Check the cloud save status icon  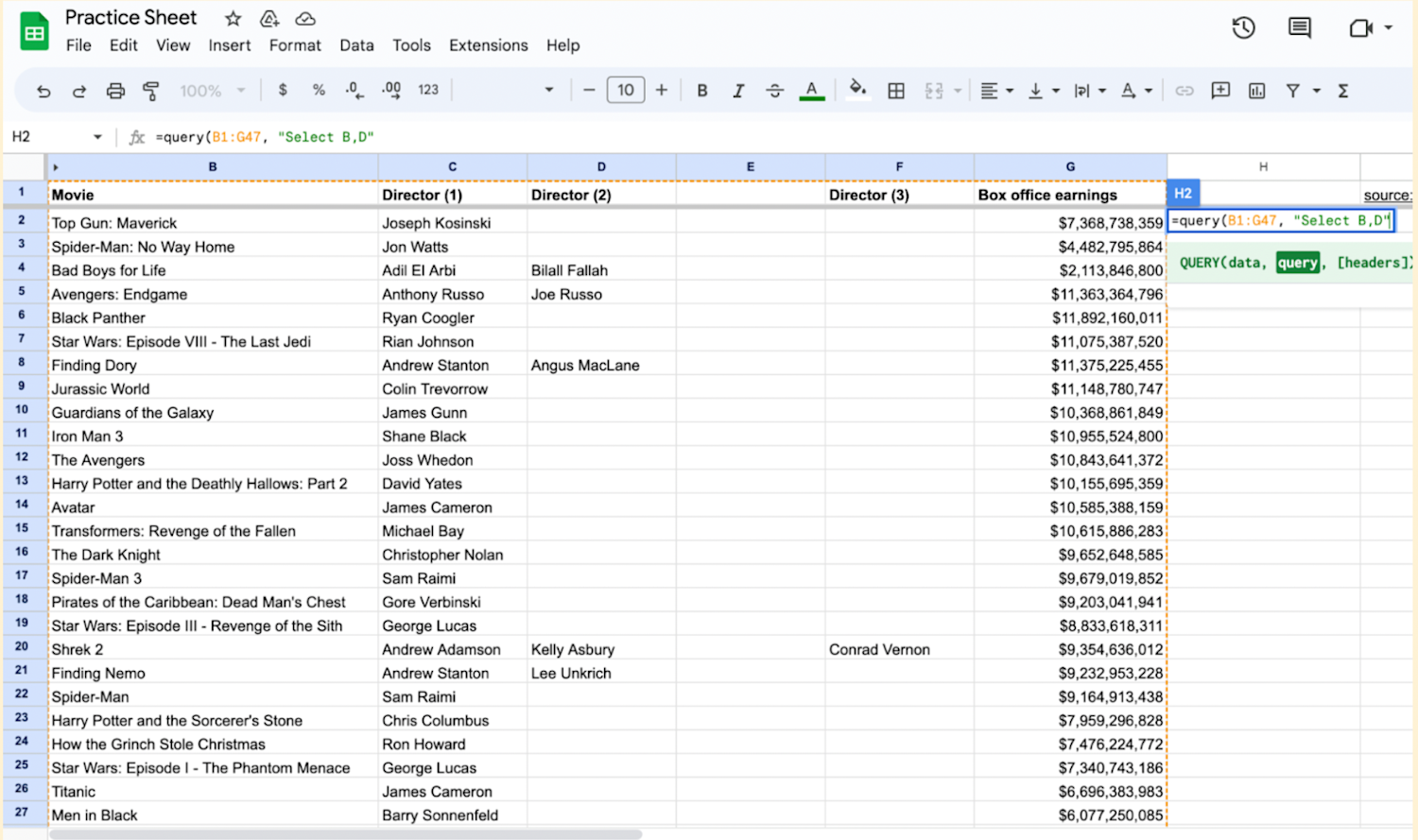(x=305, y=18)
